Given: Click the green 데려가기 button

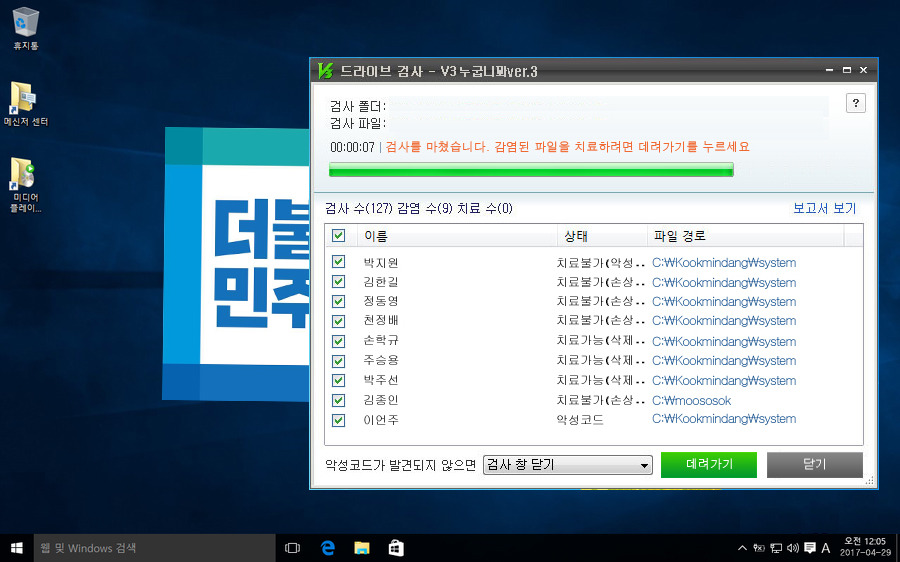Looking at the screenshot, I should [x=709, y=464].
